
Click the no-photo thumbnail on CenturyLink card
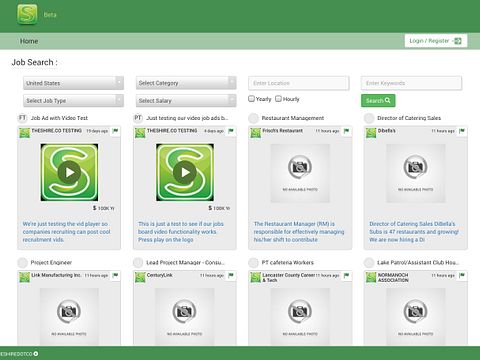point(185,317)
